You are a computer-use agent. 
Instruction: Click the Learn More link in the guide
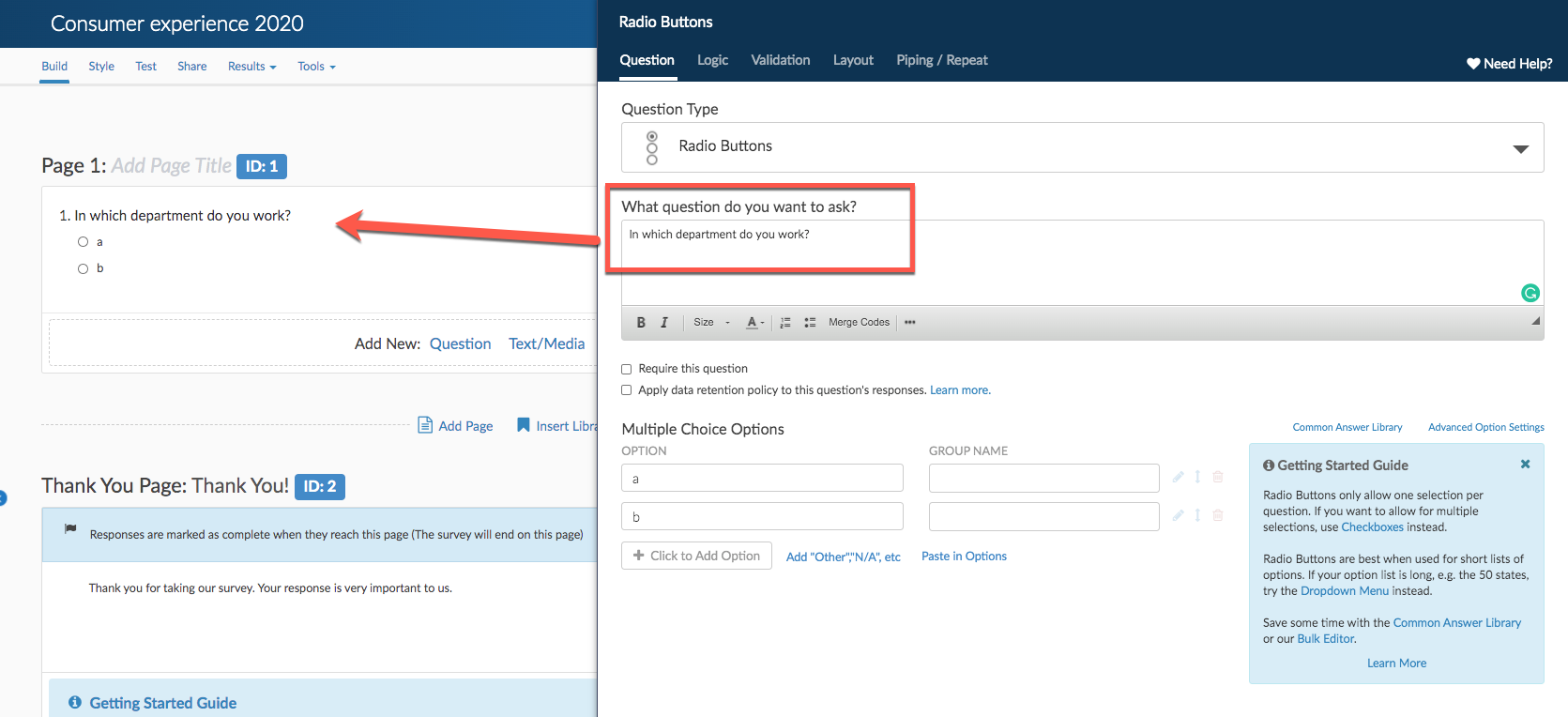tap(1396, 664)
